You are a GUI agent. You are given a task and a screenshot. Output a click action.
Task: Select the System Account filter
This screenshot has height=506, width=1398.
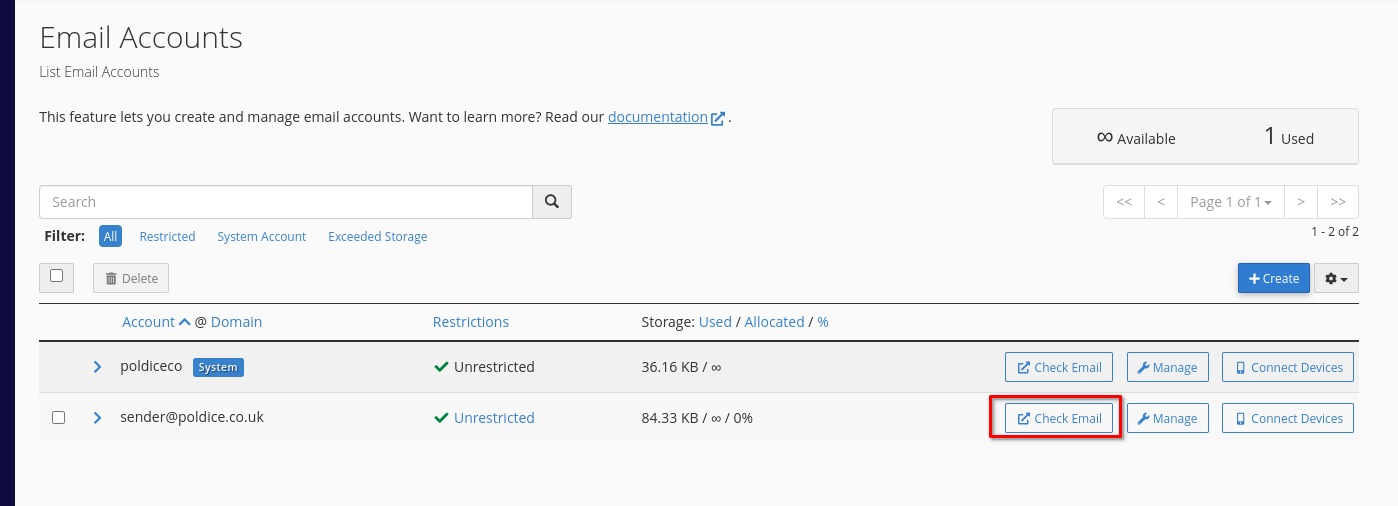point(261,237)
